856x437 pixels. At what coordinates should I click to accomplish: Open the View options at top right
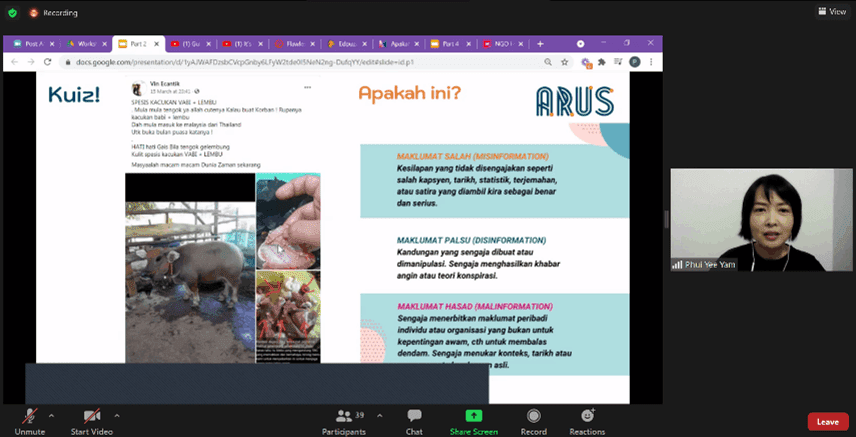coord(832,11)
